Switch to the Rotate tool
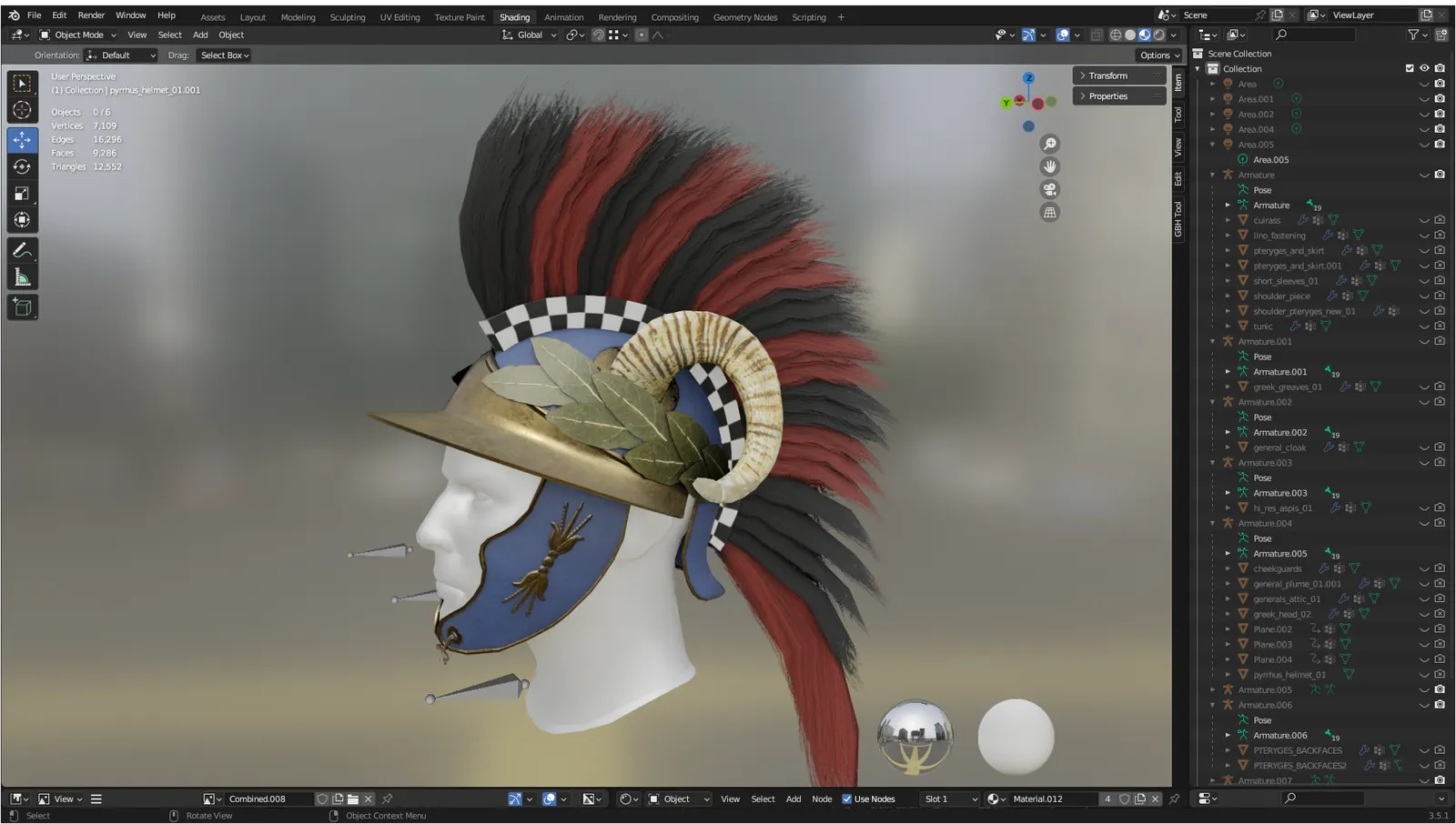The width and height of the screenshot is (1456, 824). 22,166
